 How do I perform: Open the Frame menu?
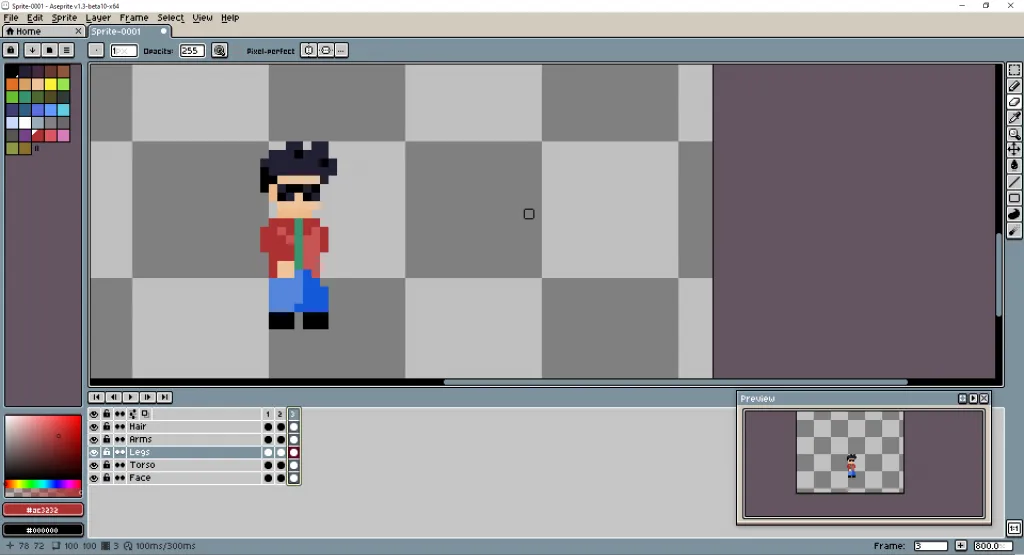click(x=134, y=18)
